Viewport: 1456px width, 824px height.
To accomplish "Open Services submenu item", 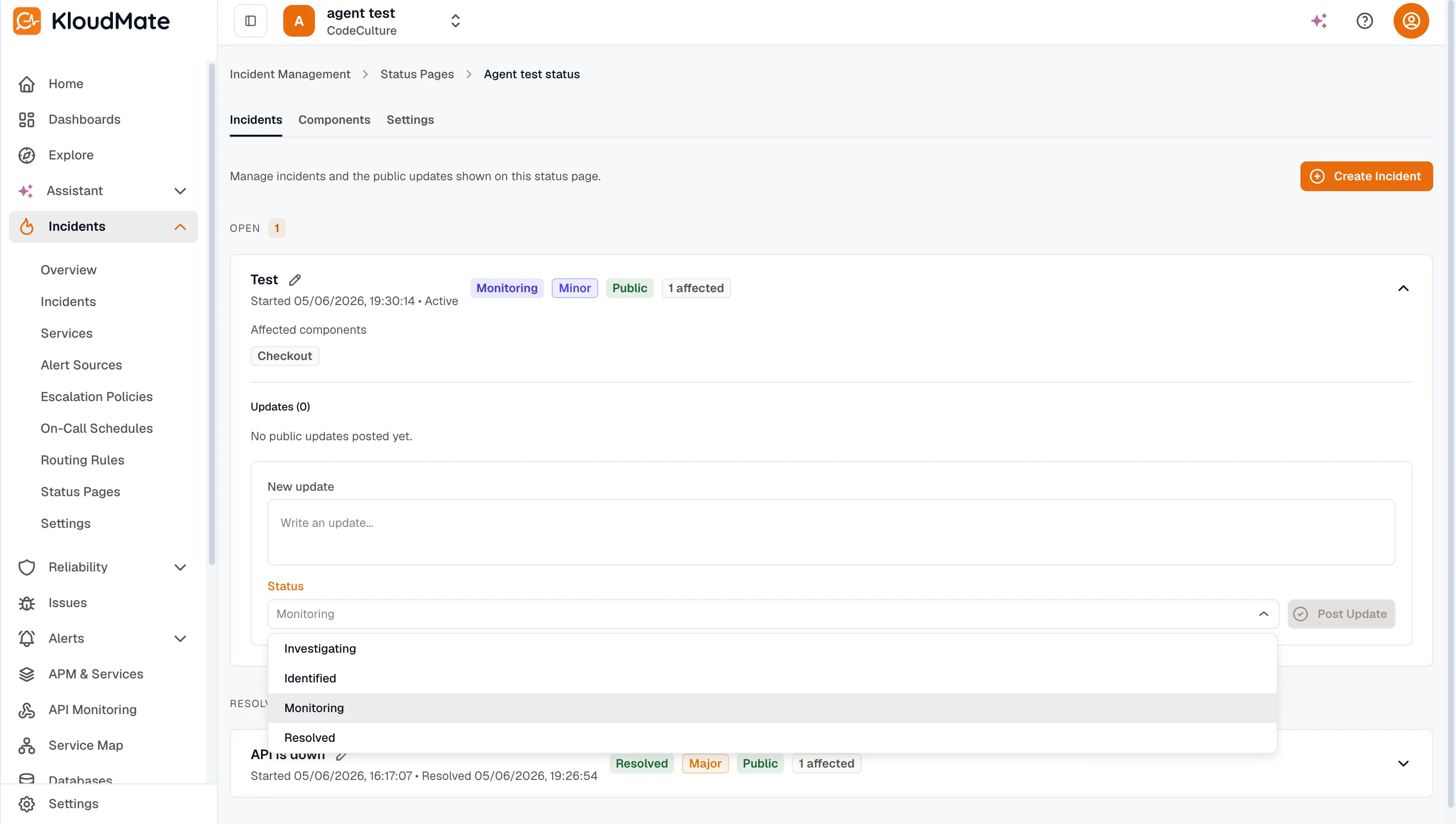I will pos(66,333).
